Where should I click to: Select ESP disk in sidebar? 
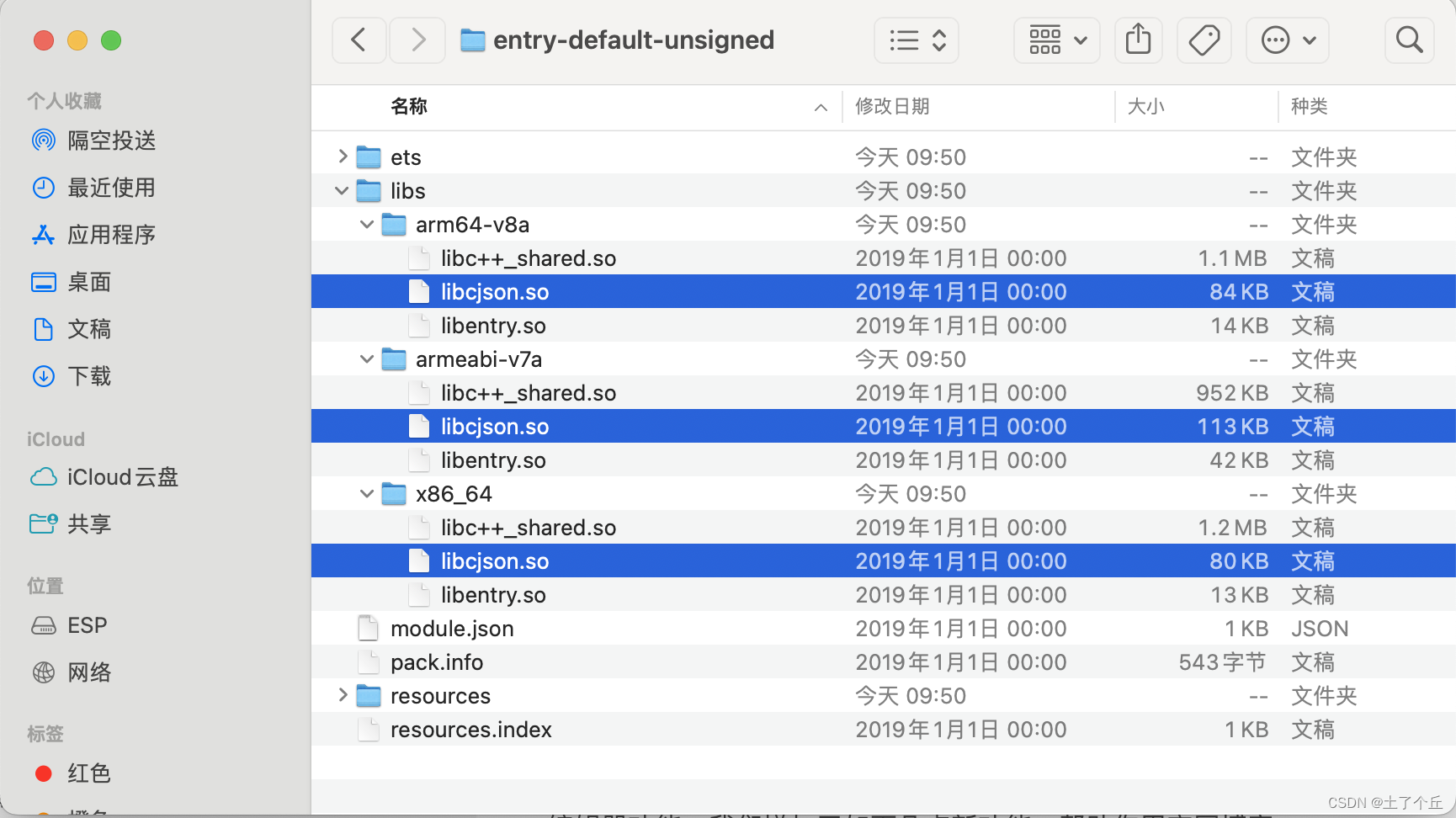click(69, 625)
